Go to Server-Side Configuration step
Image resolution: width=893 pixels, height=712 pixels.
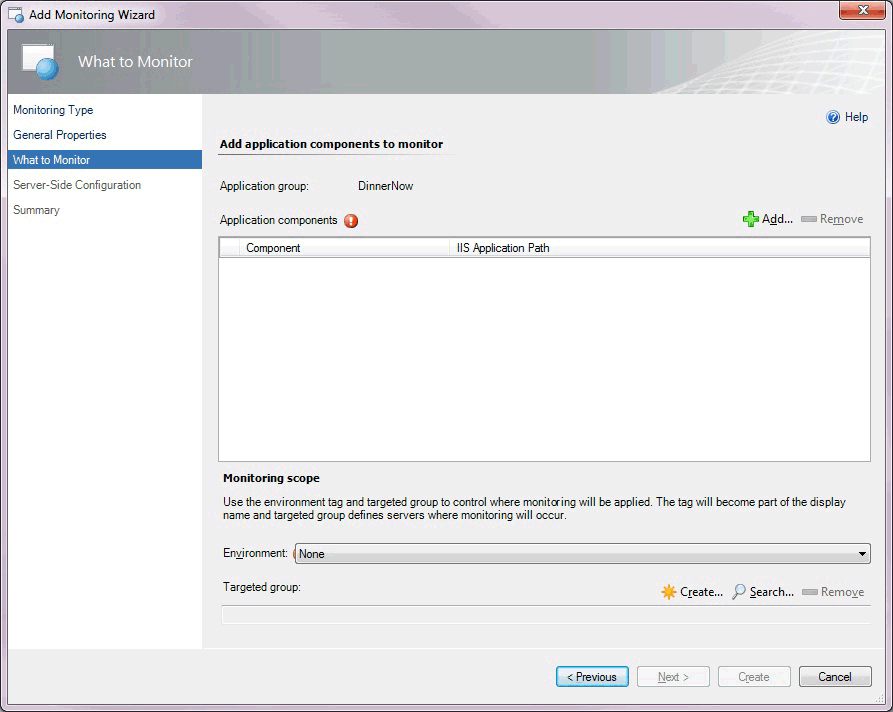(76, 185)
